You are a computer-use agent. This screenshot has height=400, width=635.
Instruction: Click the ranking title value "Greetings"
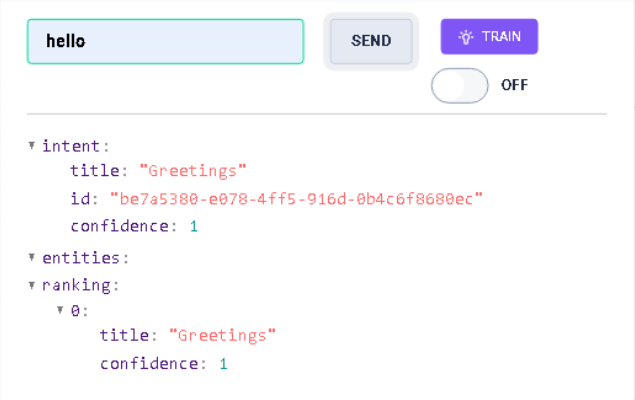click(x=222, y=335)
